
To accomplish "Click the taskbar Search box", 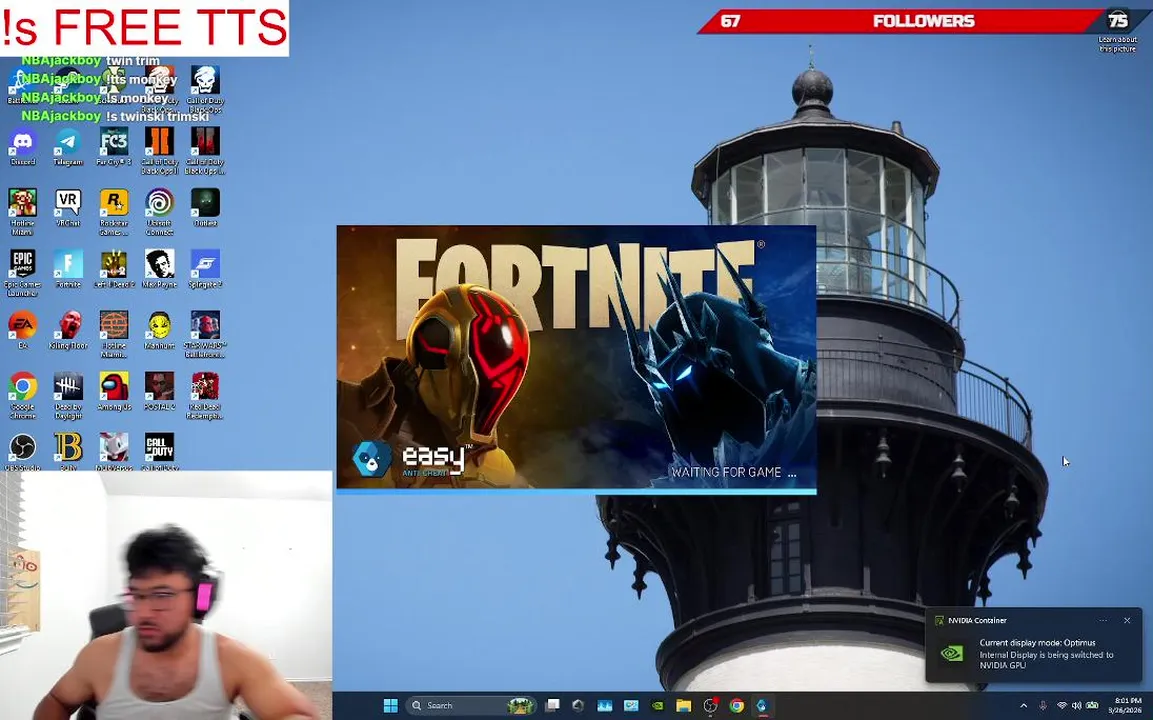I will click(x=471, y=705).
